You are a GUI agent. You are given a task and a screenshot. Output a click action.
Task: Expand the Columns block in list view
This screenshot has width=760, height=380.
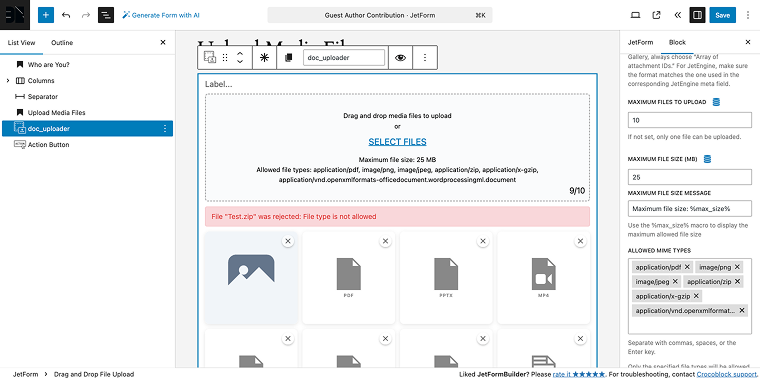(8, 80)
